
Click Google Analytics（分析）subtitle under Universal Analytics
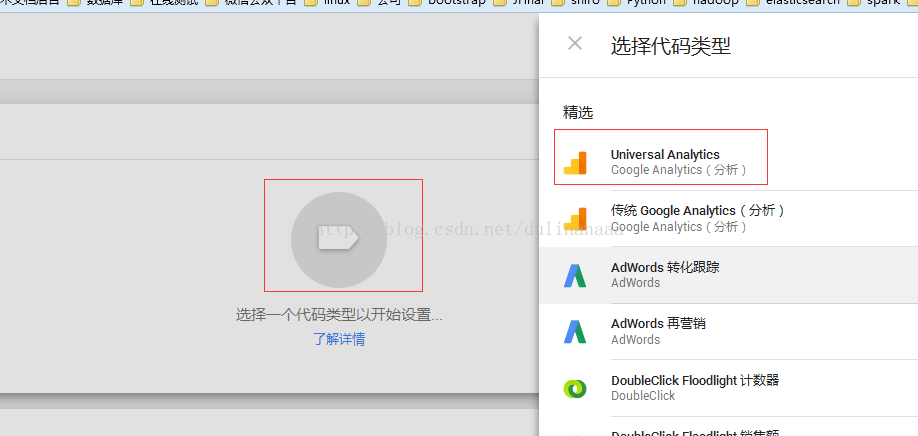[679, 170]
